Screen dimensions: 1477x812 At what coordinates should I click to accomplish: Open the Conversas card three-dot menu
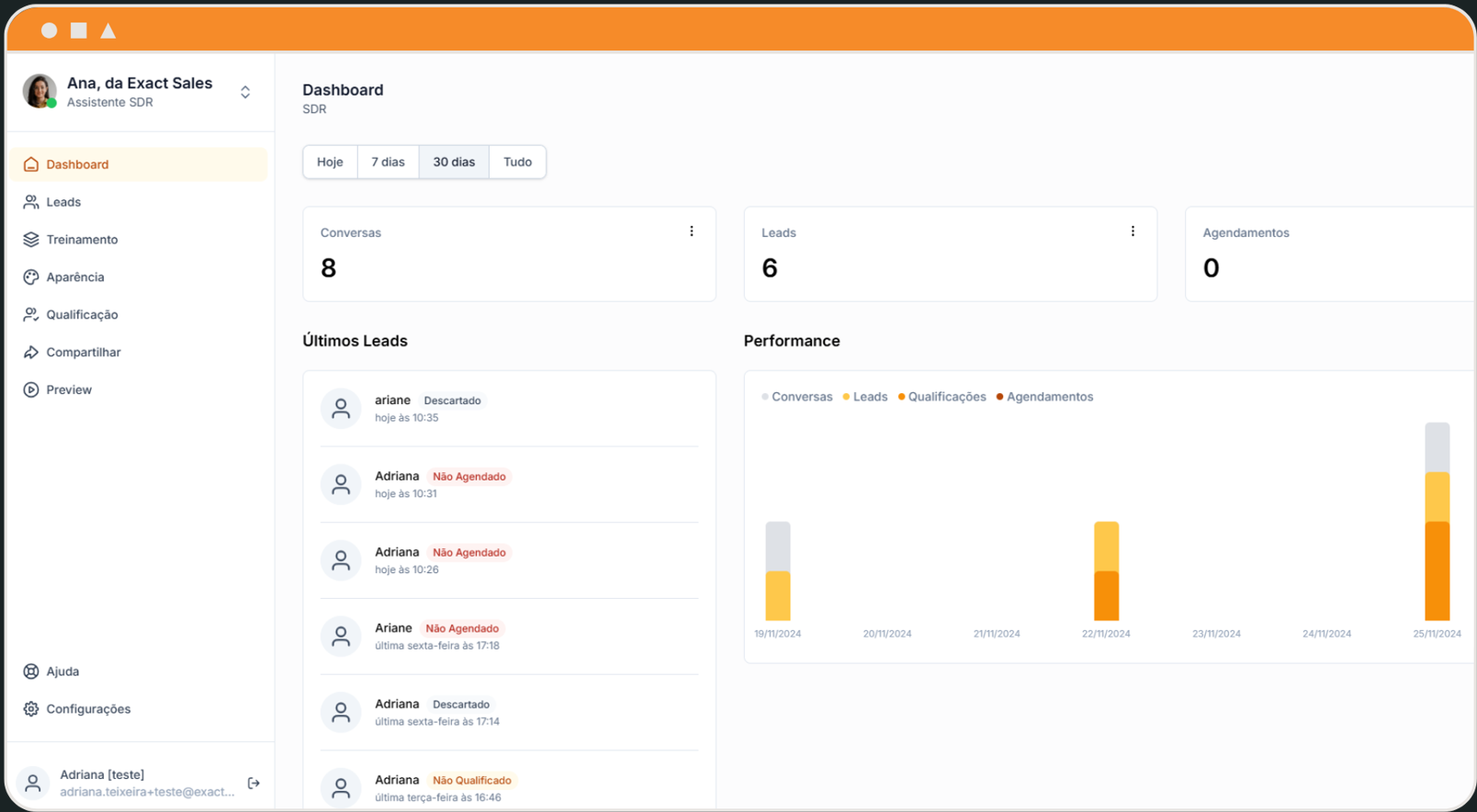click(692, 231)
